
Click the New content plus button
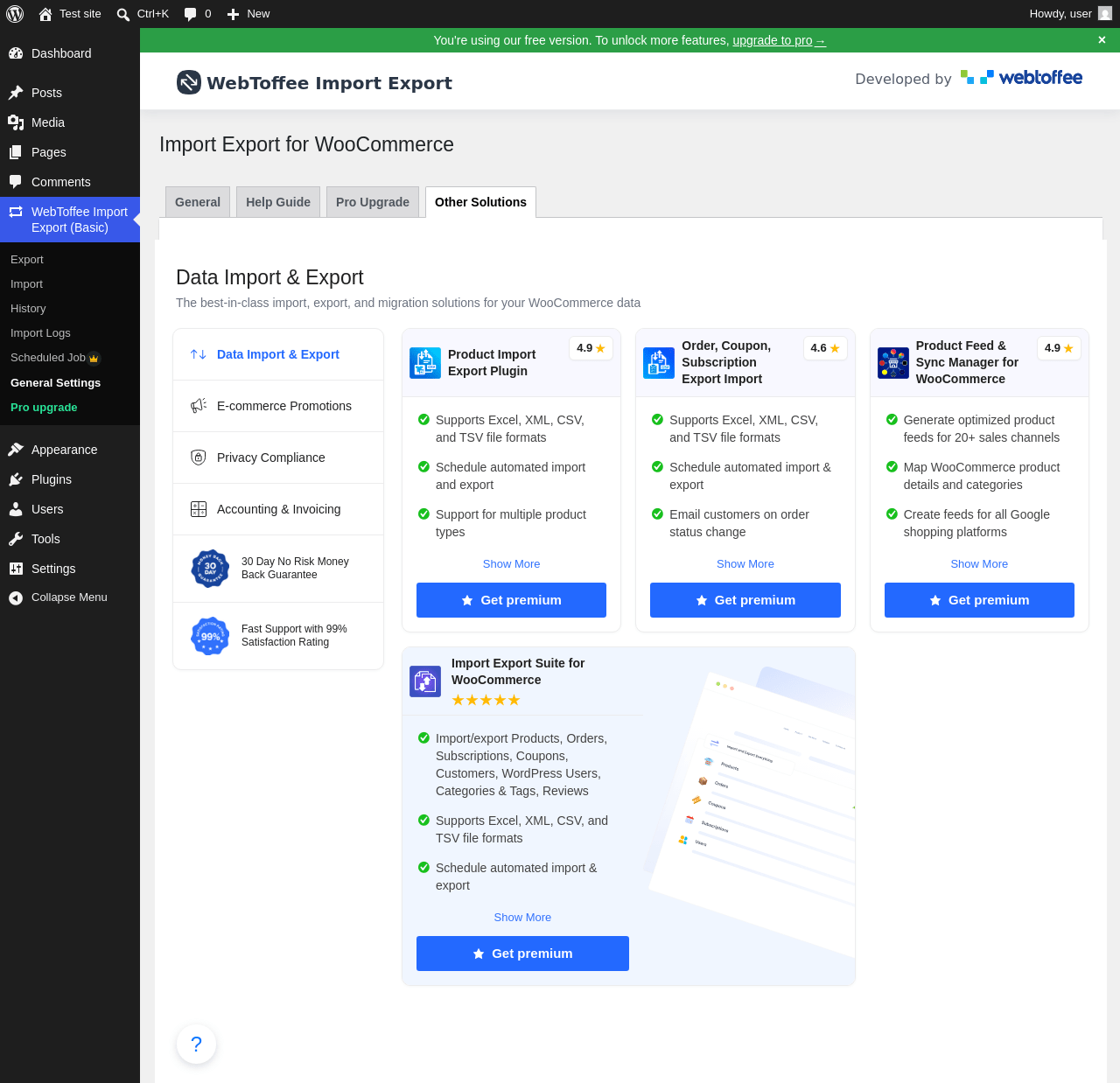click(x=248, y=14)
